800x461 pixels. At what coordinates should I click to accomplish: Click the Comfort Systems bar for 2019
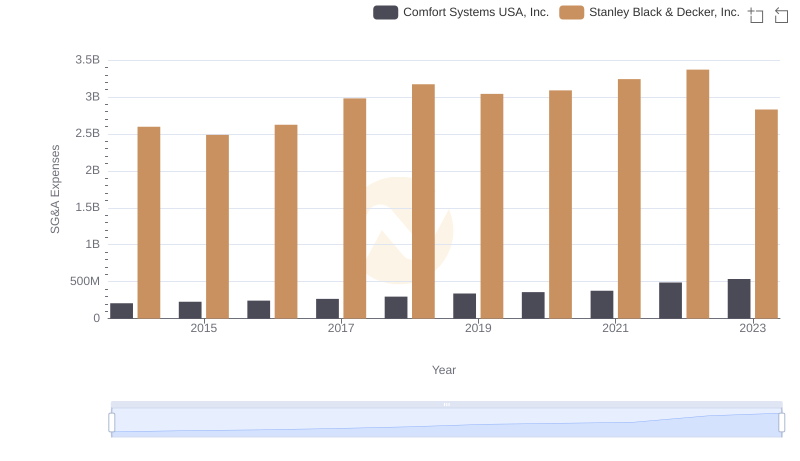(x=464, y=305)
